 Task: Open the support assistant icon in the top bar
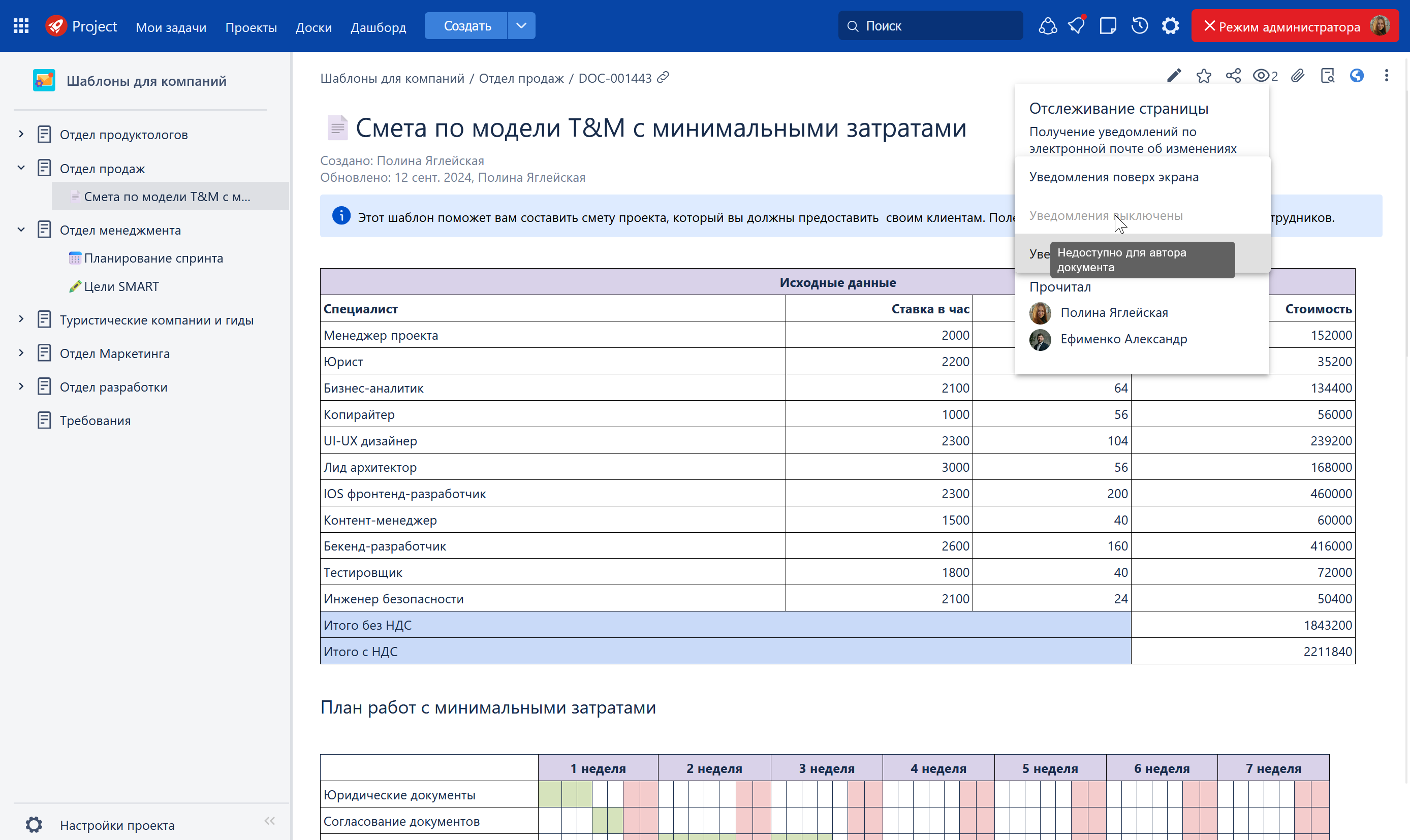tap(1048, 26)
